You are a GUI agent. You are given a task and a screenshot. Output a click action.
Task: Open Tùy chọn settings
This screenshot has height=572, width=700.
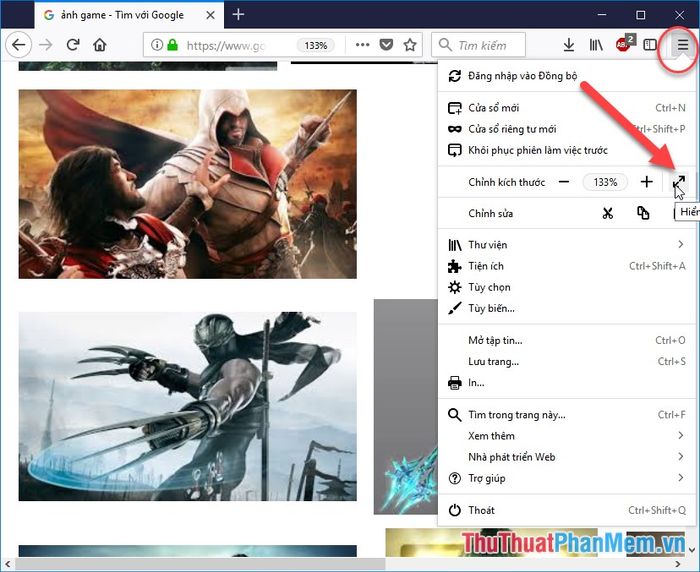(x=567, y=287)
